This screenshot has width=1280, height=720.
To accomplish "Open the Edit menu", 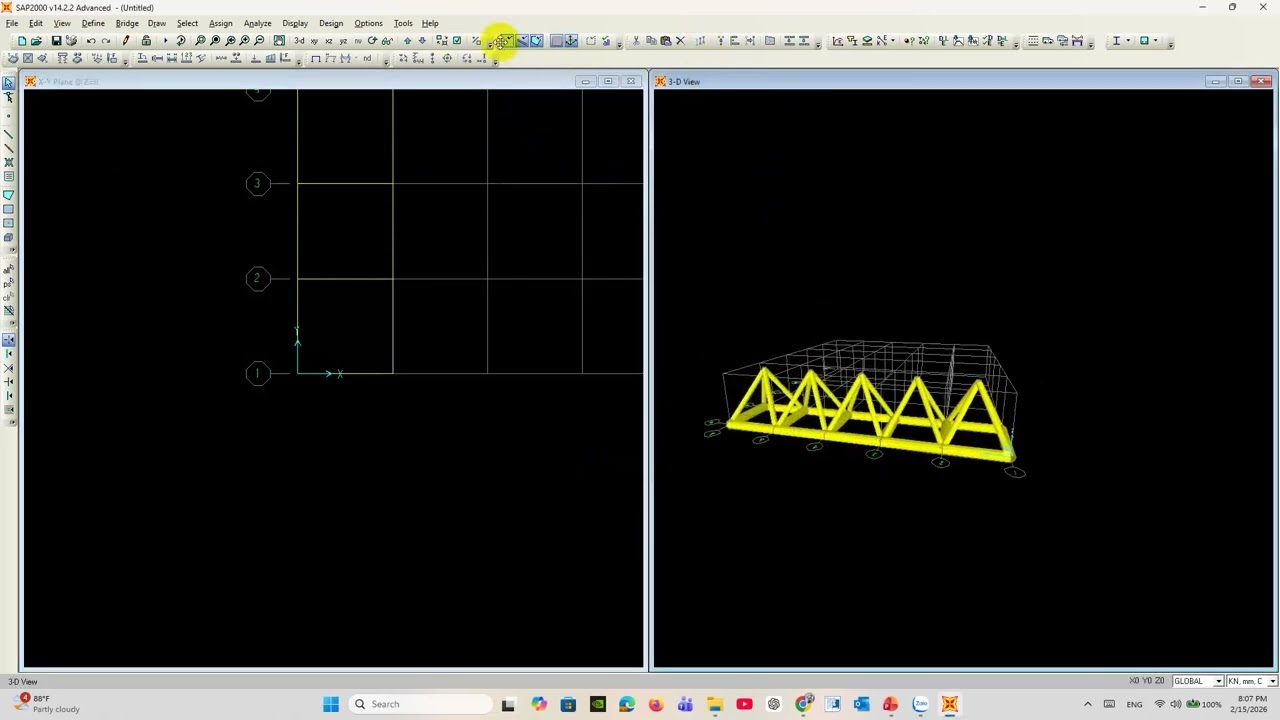I will pyautogui.click(x=35, y=23).
